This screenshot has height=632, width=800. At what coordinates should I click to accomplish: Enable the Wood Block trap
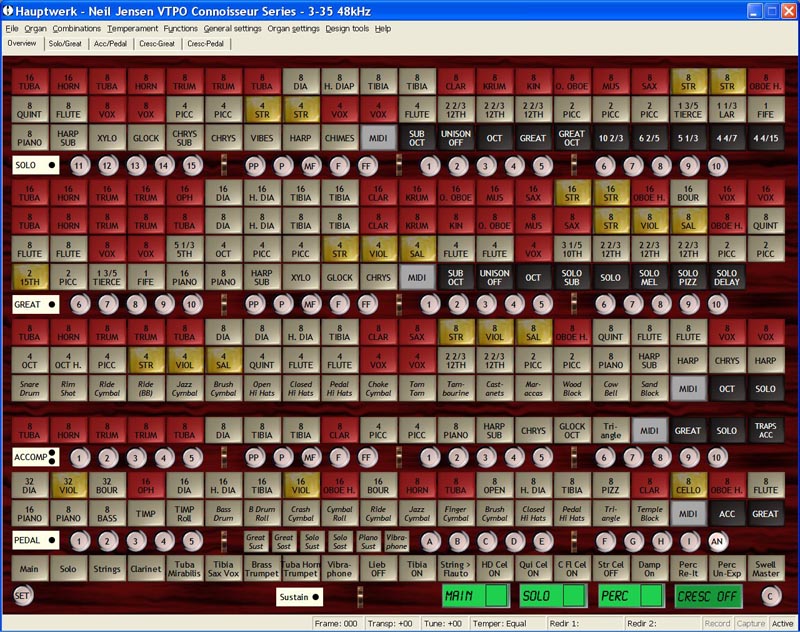571,388
